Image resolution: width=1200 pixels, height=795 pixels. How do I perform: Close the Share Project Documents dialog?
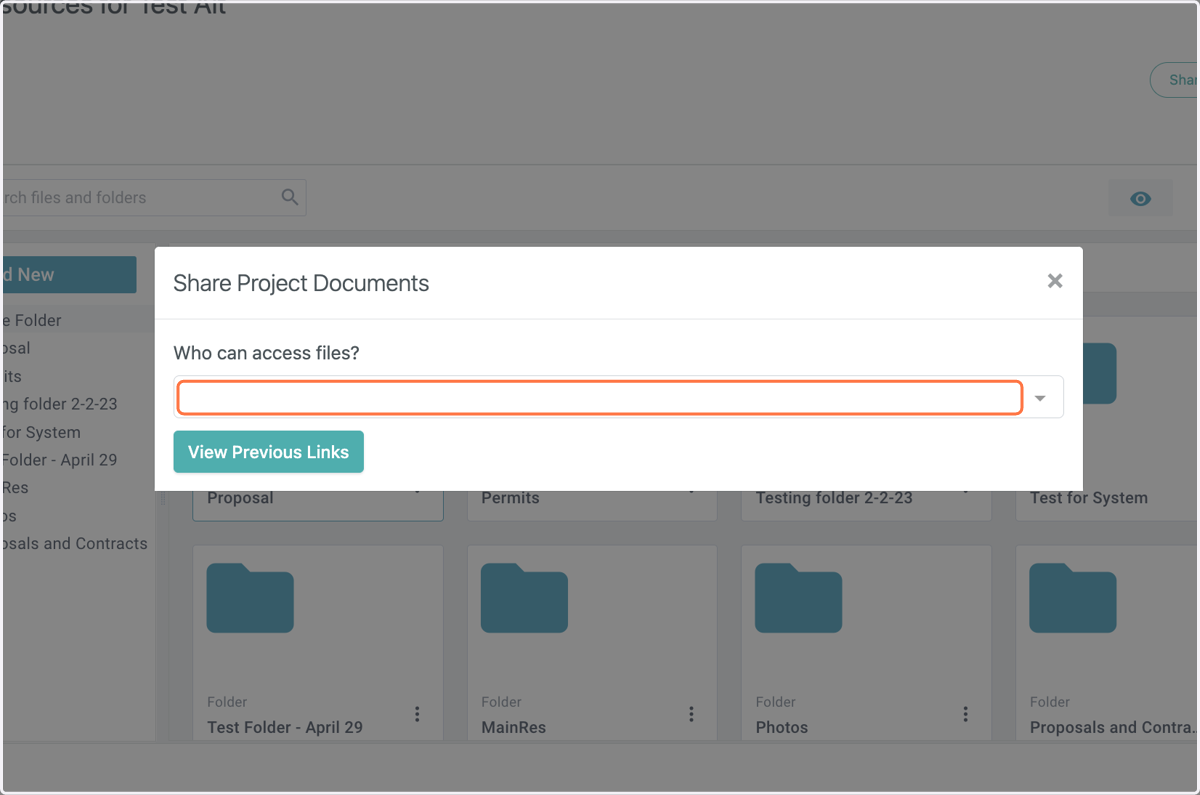coord(1054,281)
